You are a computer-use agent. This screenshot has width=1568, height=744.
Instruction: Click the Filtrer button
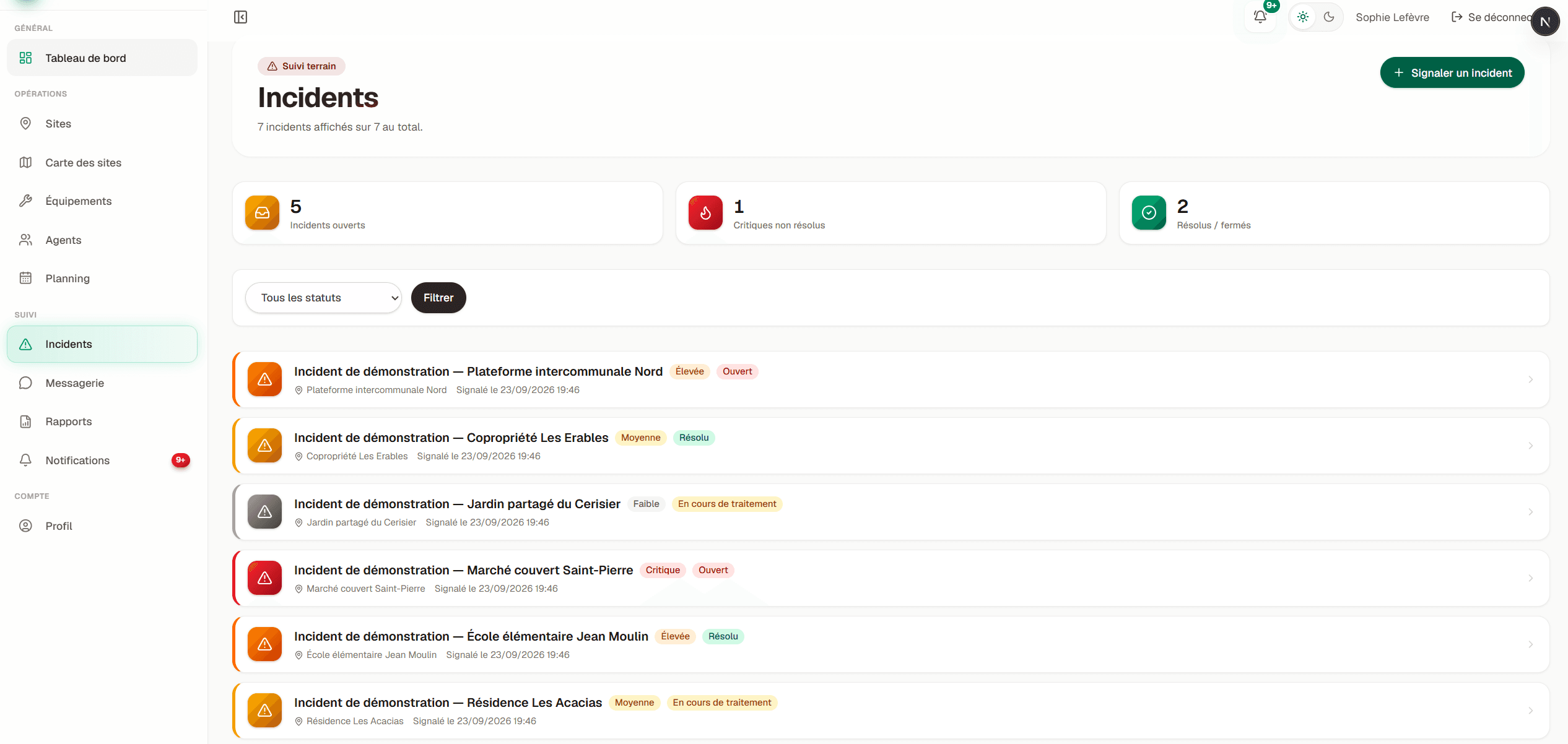(x=438, y=298)
